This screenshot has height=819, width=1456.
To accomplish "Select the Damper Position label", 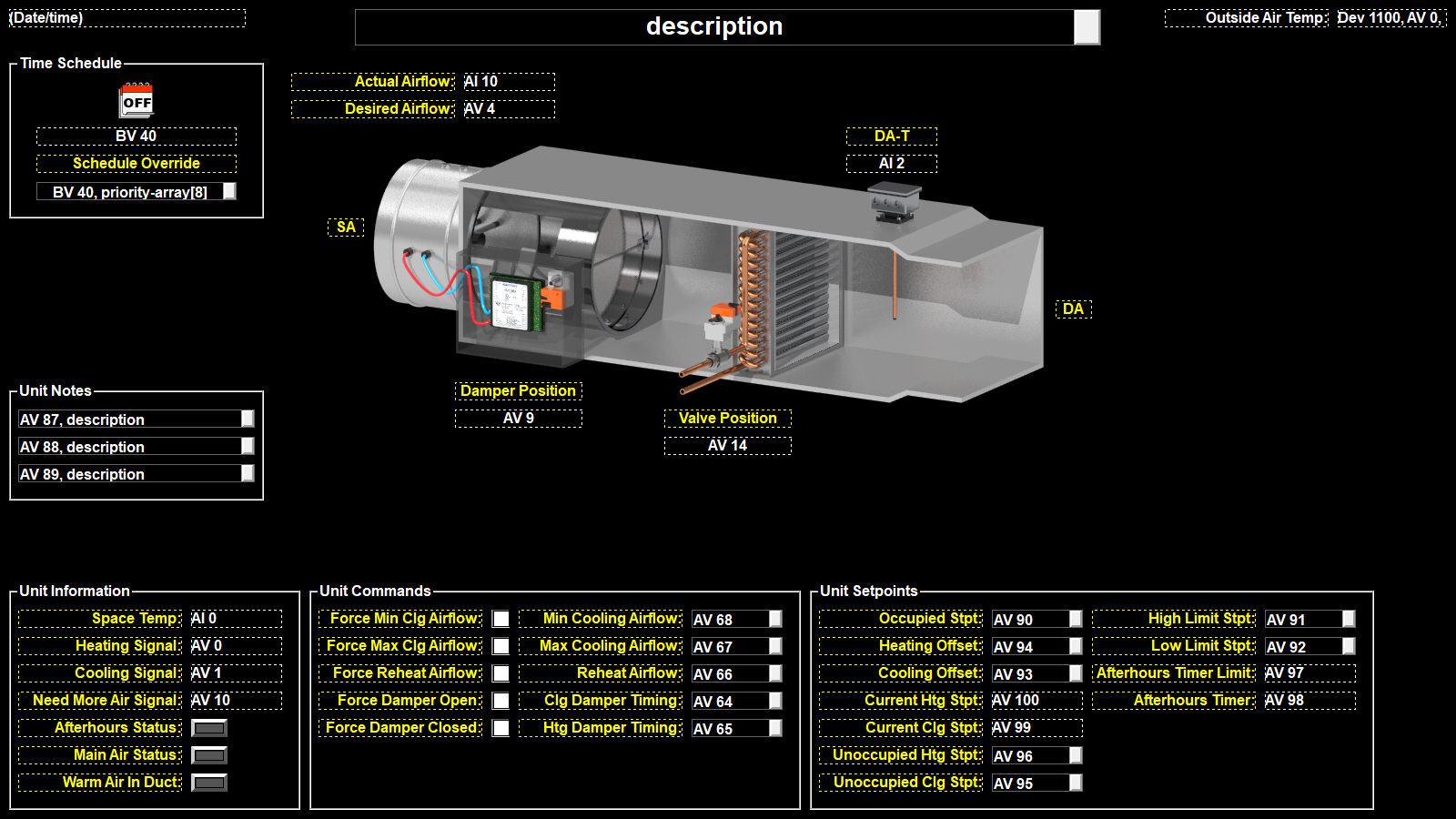I will 519,391.
